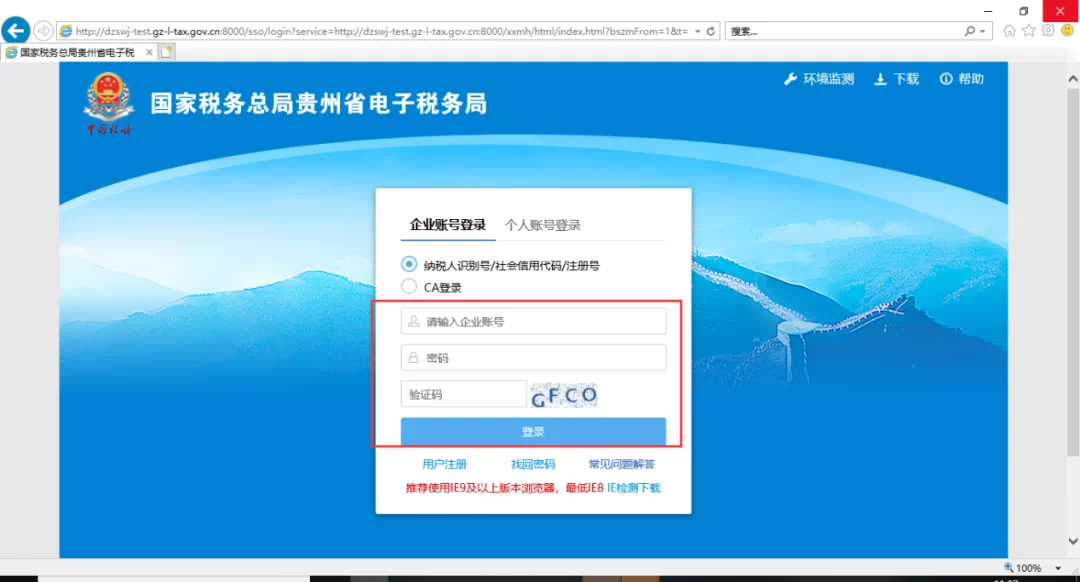
Task: Close the 国家税务总局贵州省电子税 tab
Action: pos(149,52)
